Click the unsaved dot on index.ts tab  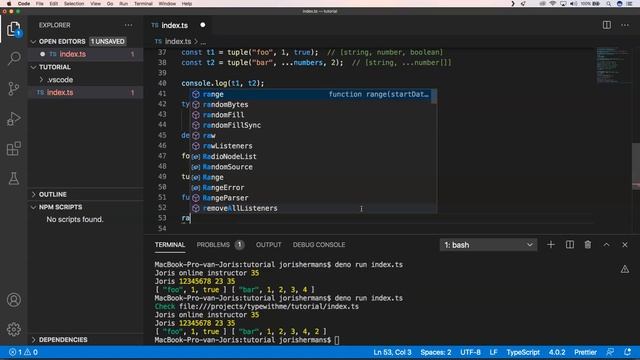[203, 25]
